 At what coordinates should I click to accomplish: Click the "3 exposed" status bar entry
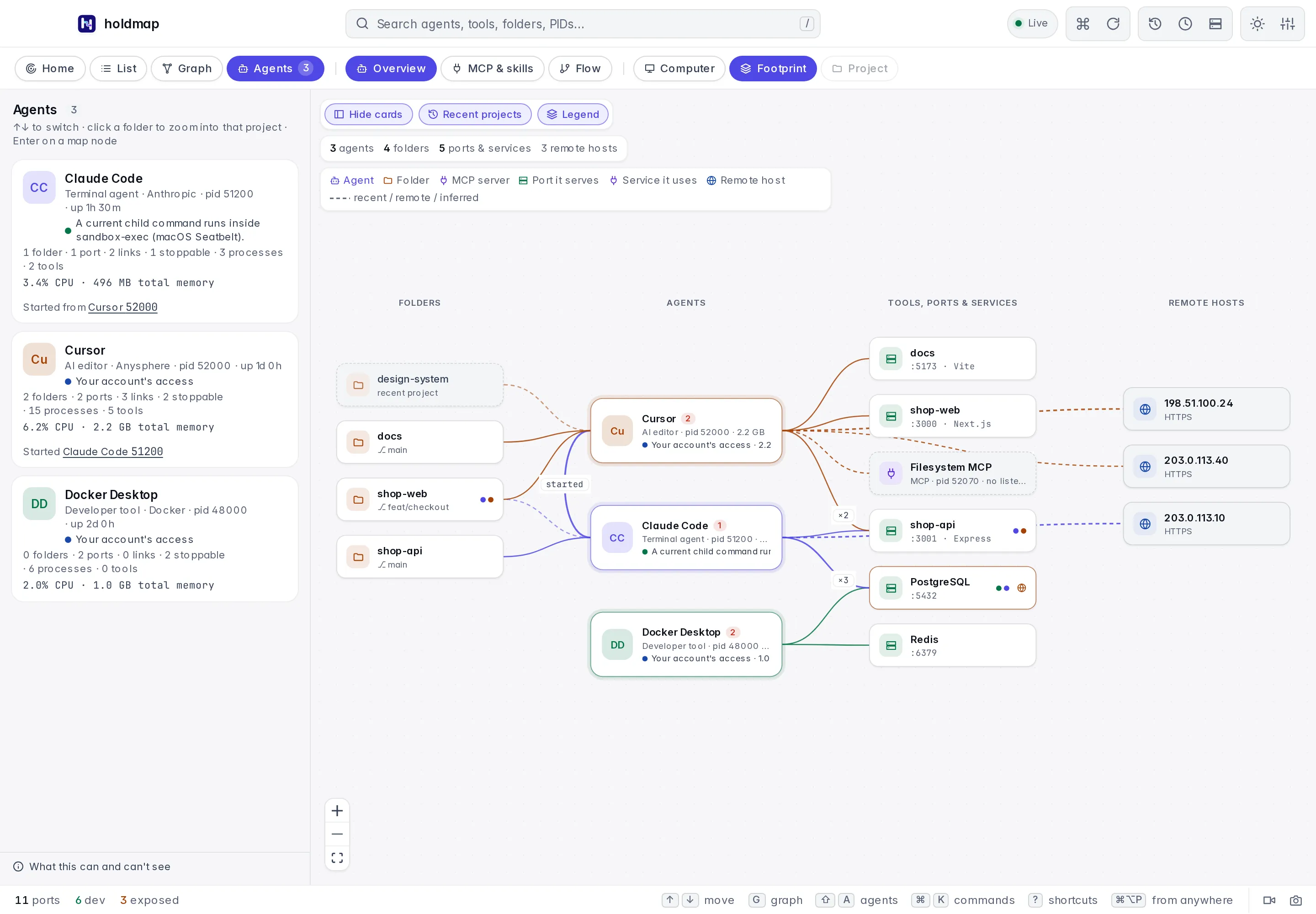[149, 900]
